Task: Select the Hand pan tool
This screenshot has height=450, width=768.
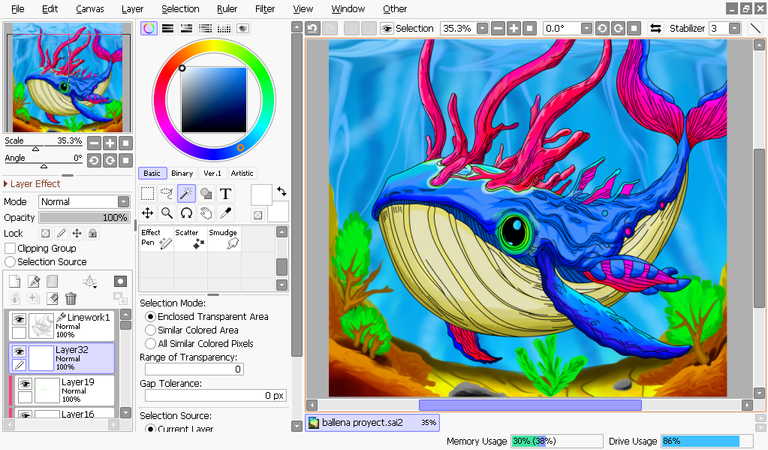Action: [x=206, y=213]
